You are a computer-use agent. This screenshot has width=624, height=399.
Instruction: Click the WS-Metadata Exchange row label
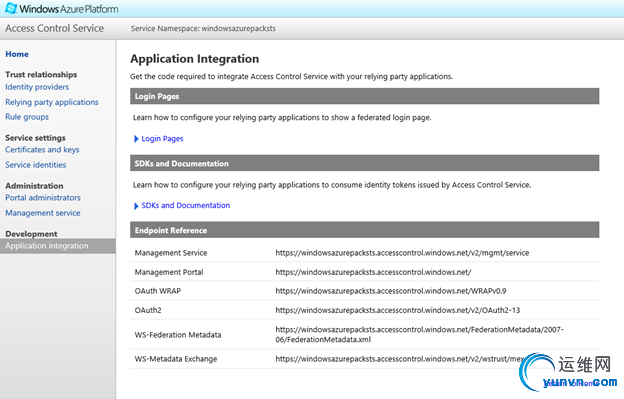click(176, 359)
